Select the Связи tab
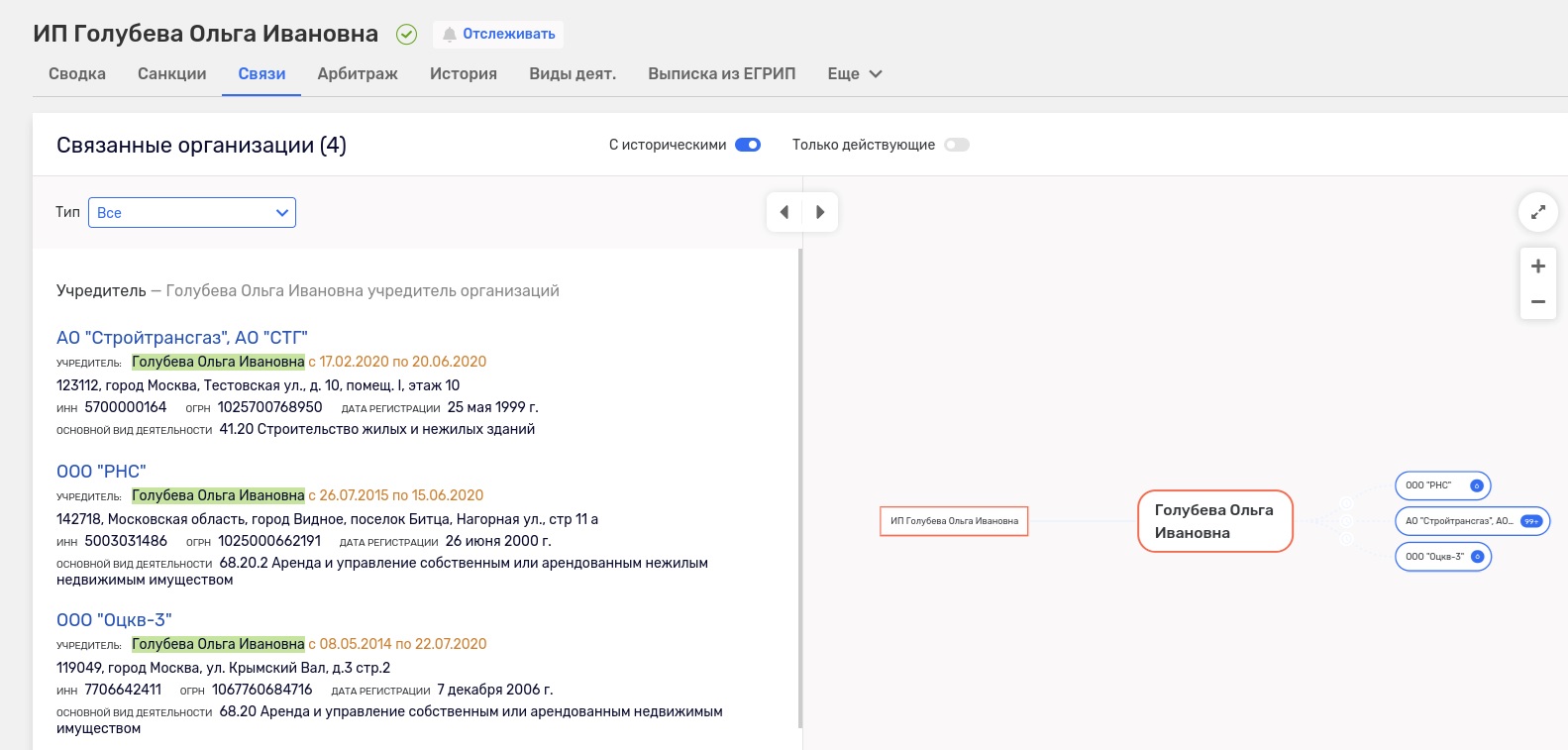This screenshot has width=1568, height=750. point(261,73)
